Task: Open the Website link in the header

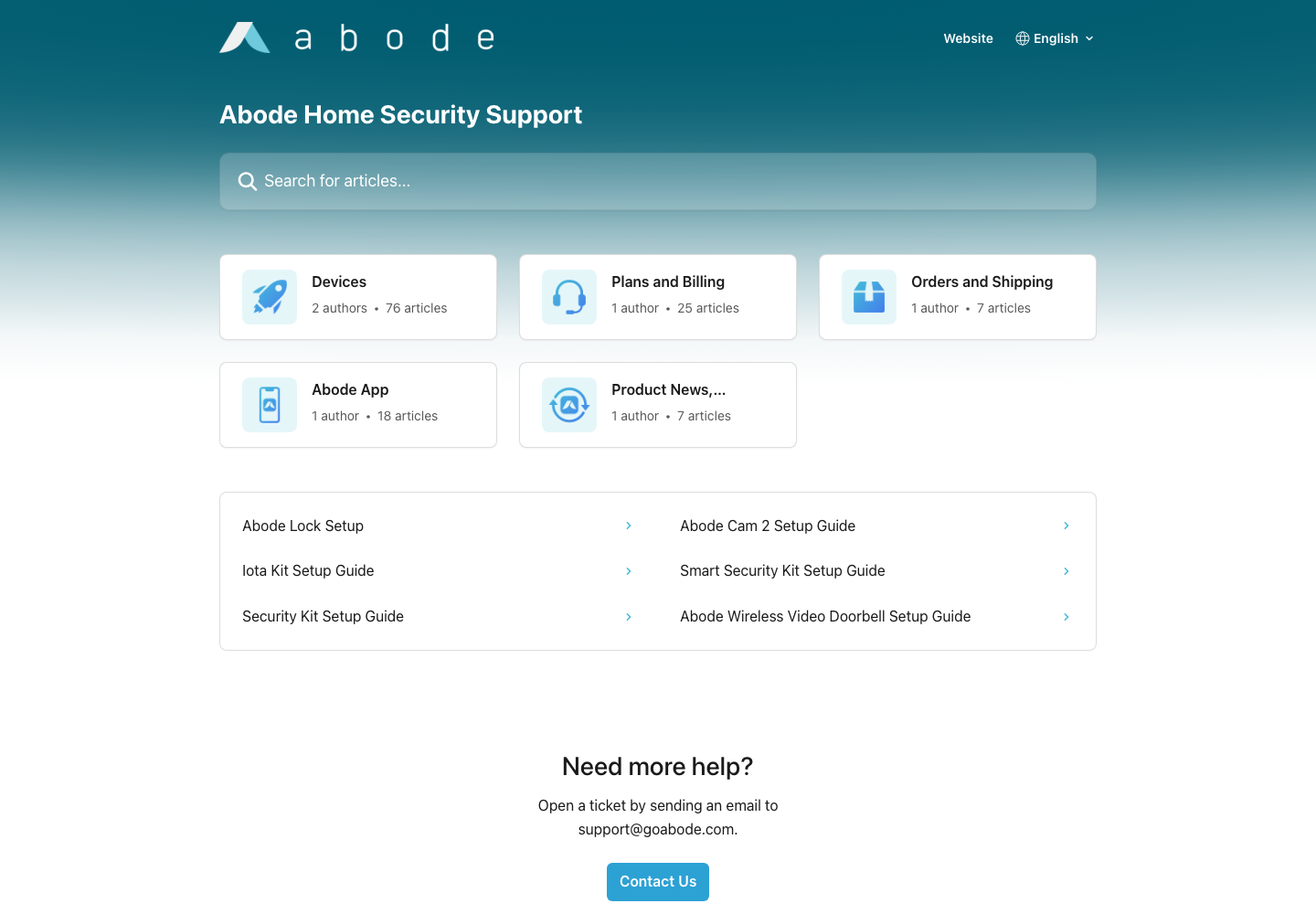Action: (968, 38)
